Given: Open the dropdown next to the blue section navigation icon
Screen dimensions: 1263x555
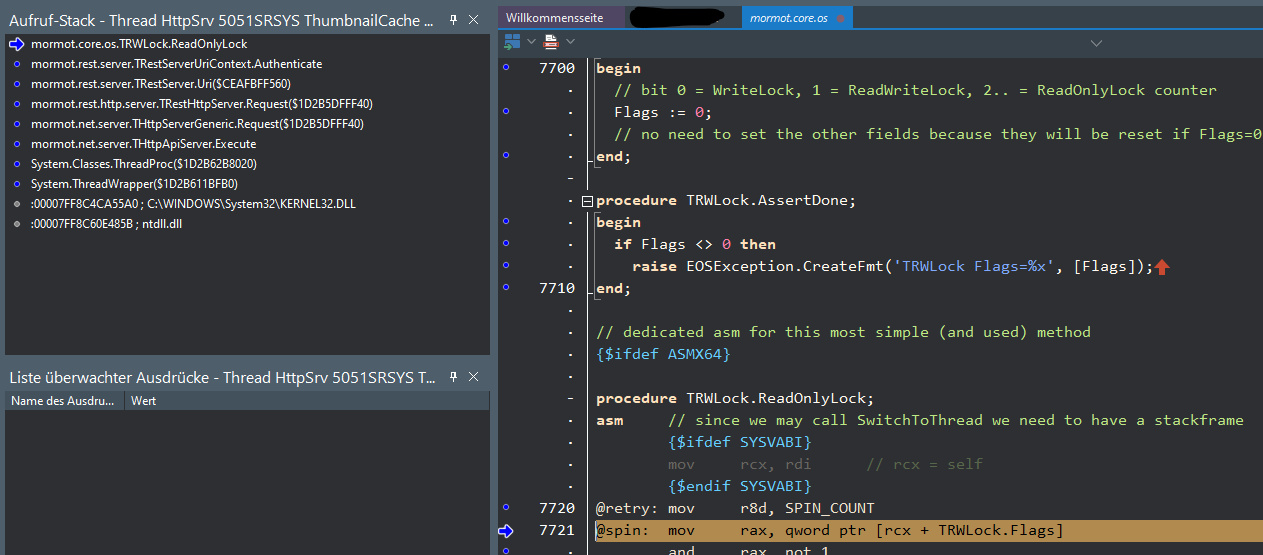Looking at the screenshot, I should pos(531,42).
